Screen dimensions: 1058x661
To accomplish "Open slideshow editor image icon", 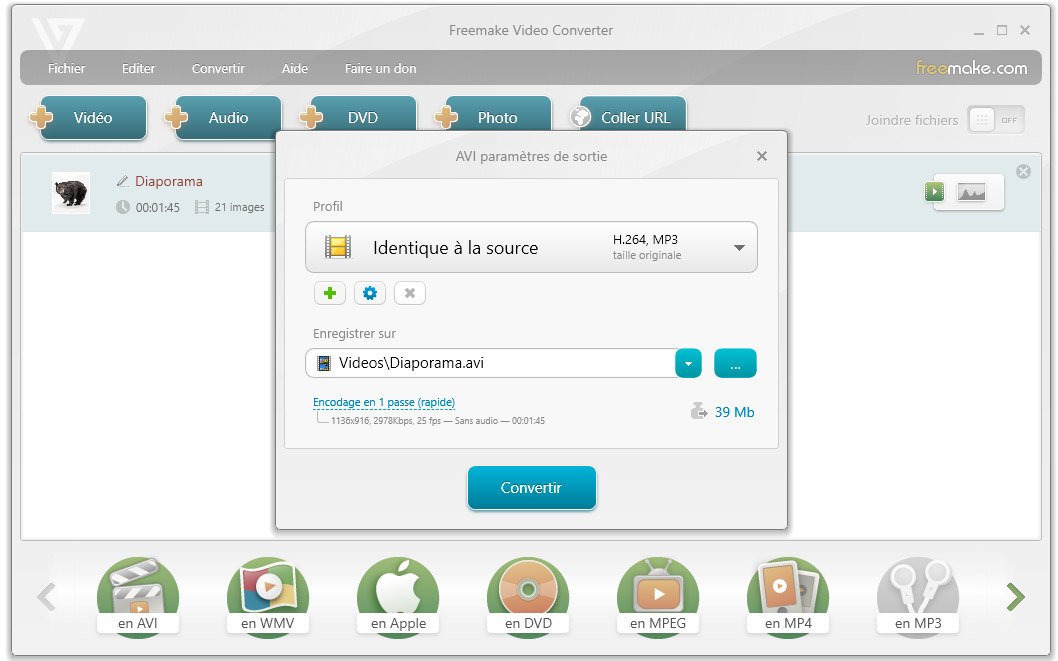I will [x=972, y=192].
